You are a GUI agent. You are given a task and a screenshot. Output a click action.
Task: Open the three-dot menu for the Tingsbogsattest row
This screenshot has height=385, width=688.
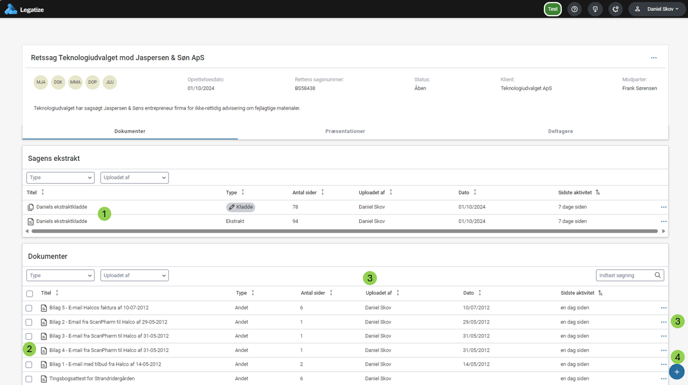coord(663,378)
